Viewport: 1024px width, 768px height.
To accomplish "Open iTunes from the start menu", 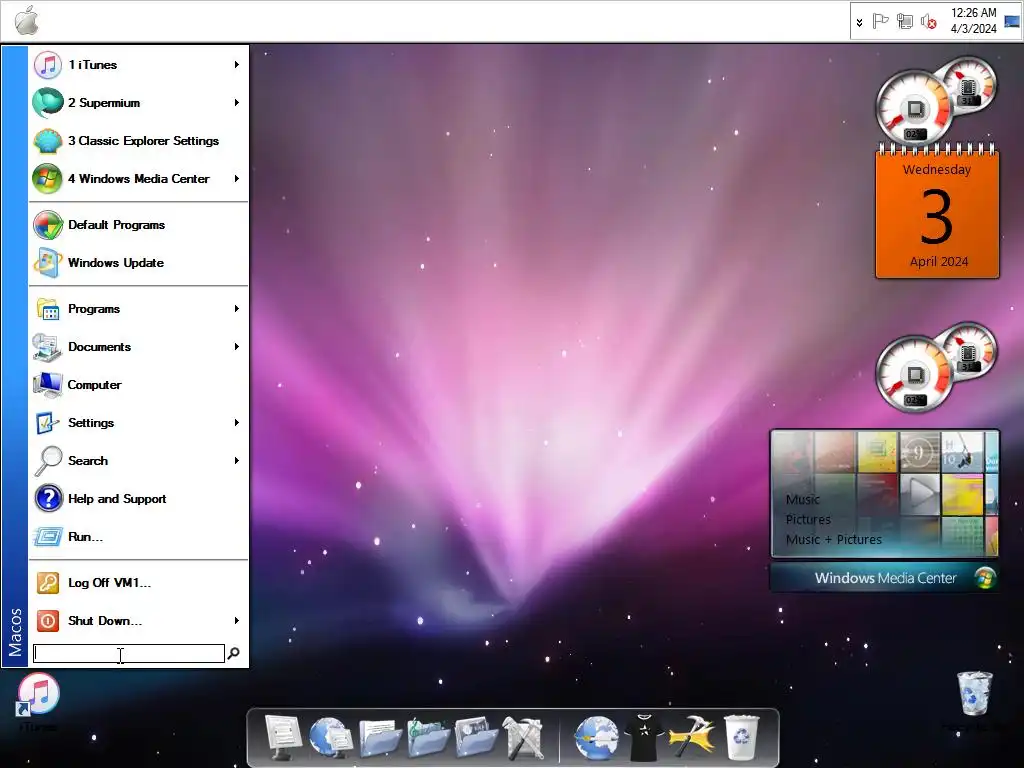I will point(138,65).
